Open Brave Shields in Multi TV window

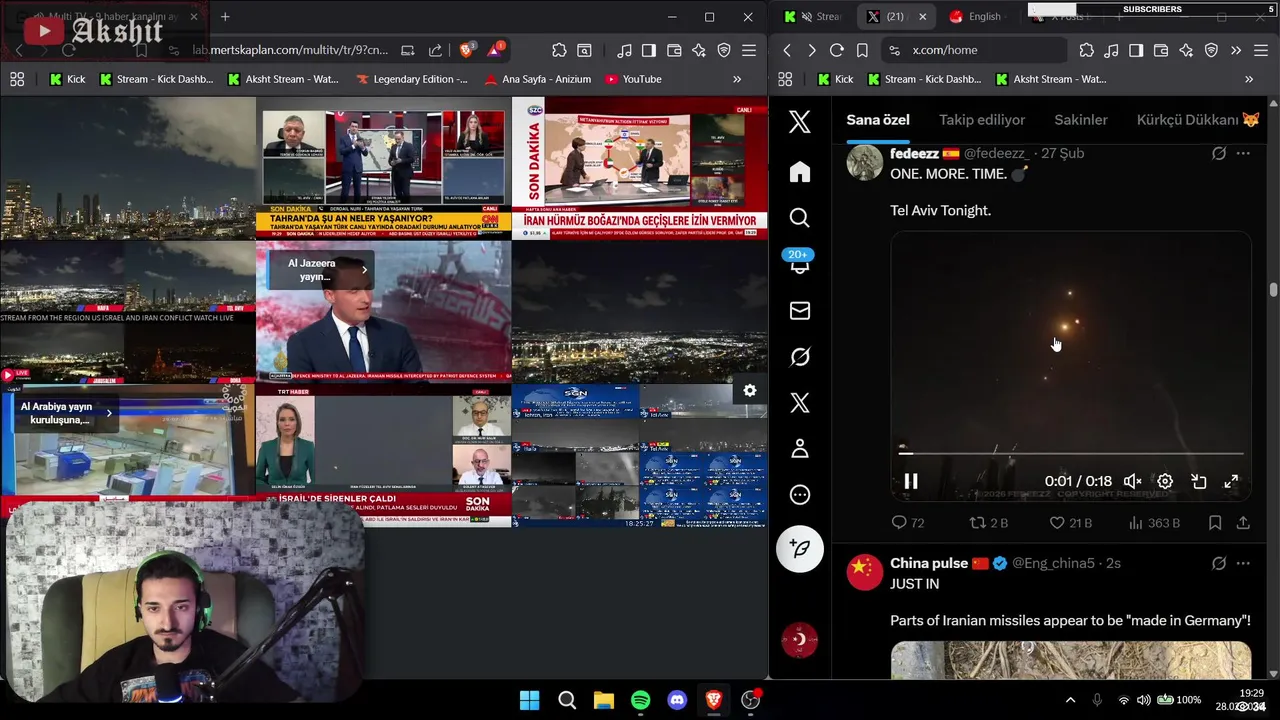(467, 50)
